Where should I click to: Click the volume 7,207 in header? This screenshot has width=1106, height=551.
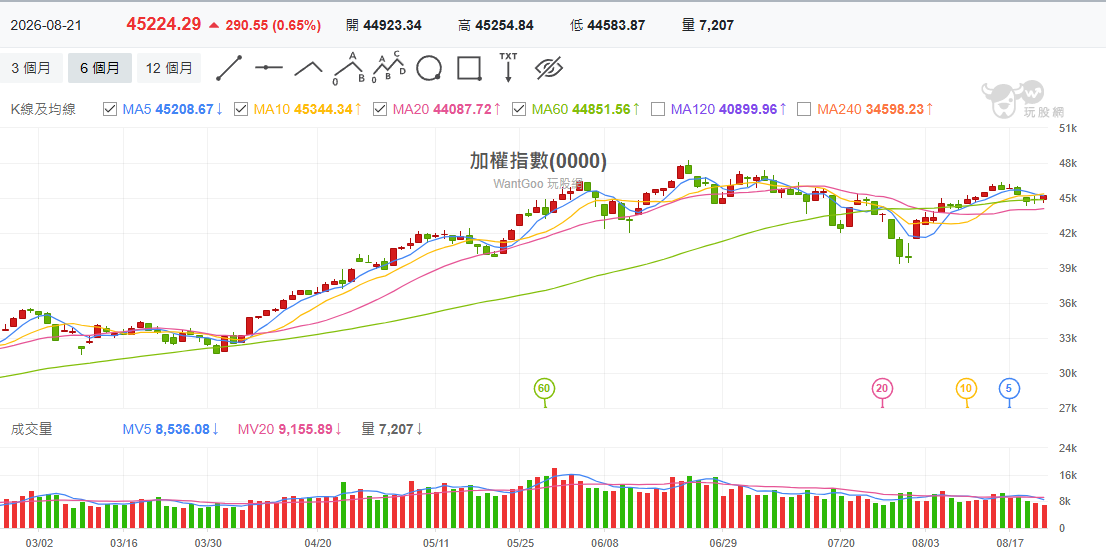pos(717,25)
